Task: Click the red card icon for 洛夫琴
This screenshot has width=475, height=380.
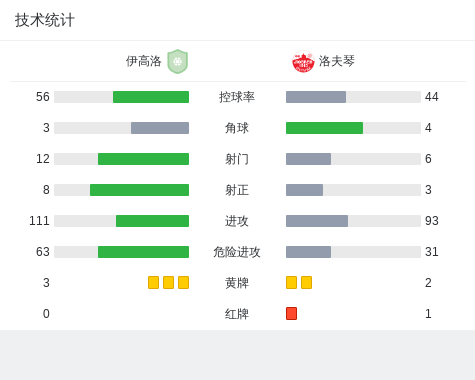Action: pyautogui.click(x=291, y=313)
